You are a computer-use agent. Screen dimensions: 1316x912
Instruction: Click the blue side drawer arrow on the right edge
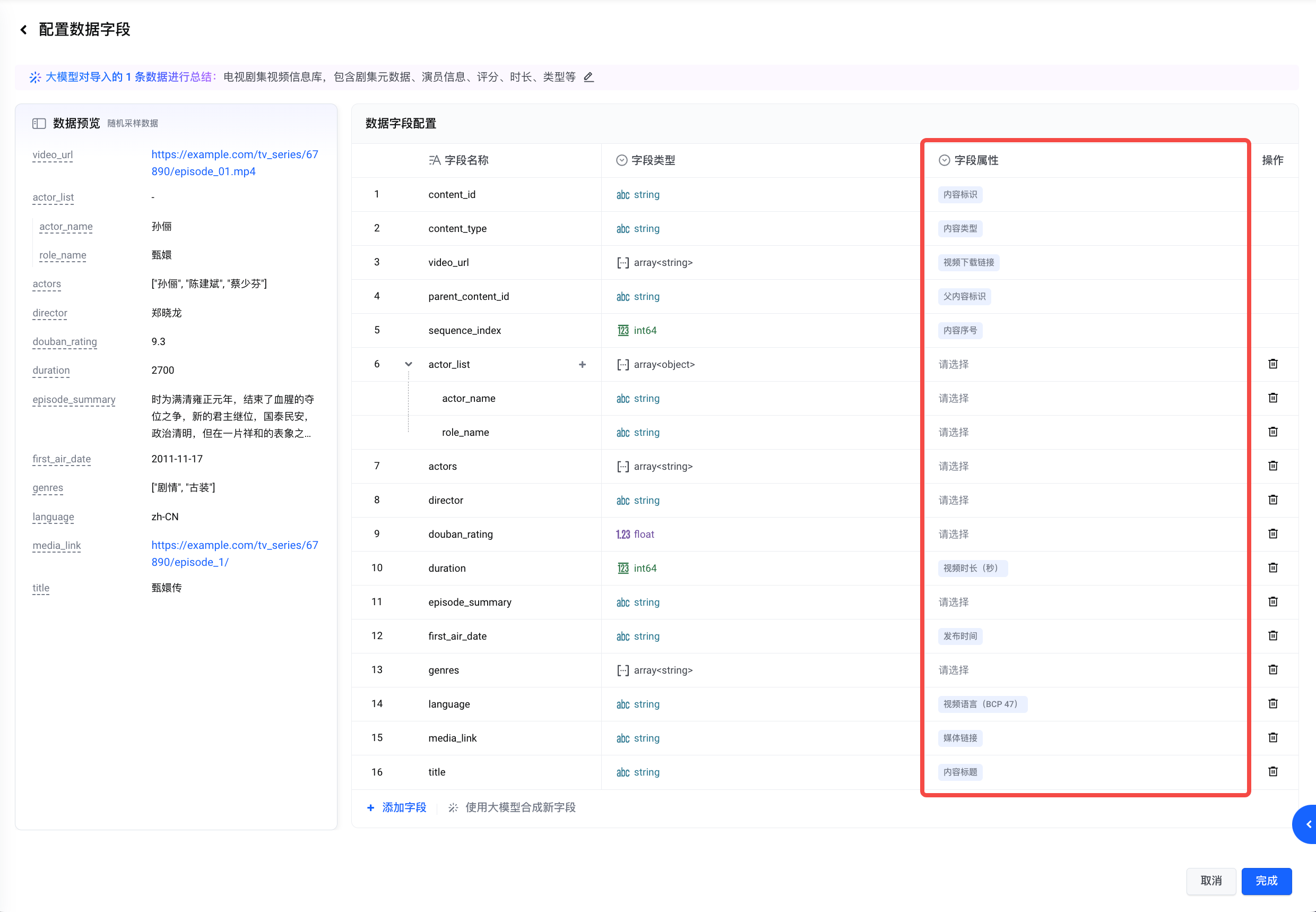click(x=1308, y=824)
